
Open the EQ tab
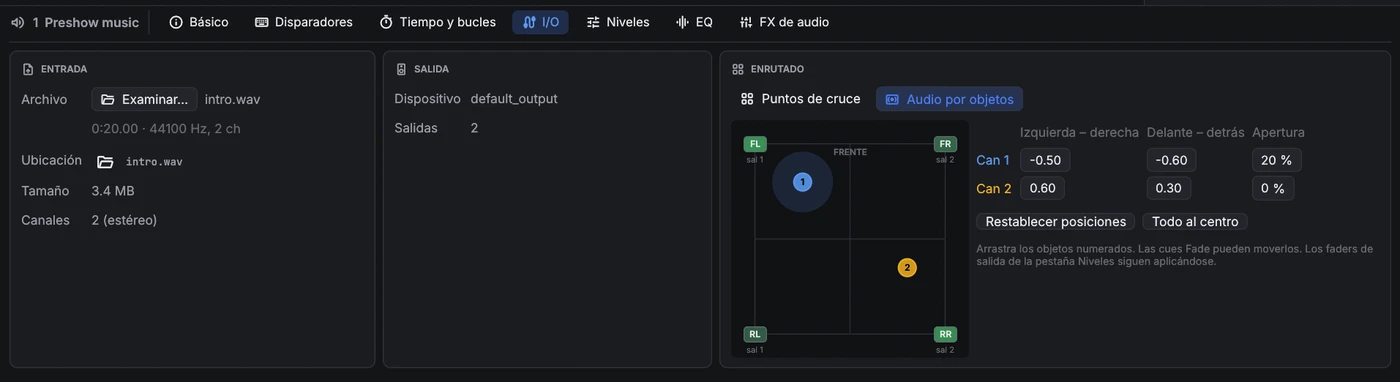tap(694, 22)
